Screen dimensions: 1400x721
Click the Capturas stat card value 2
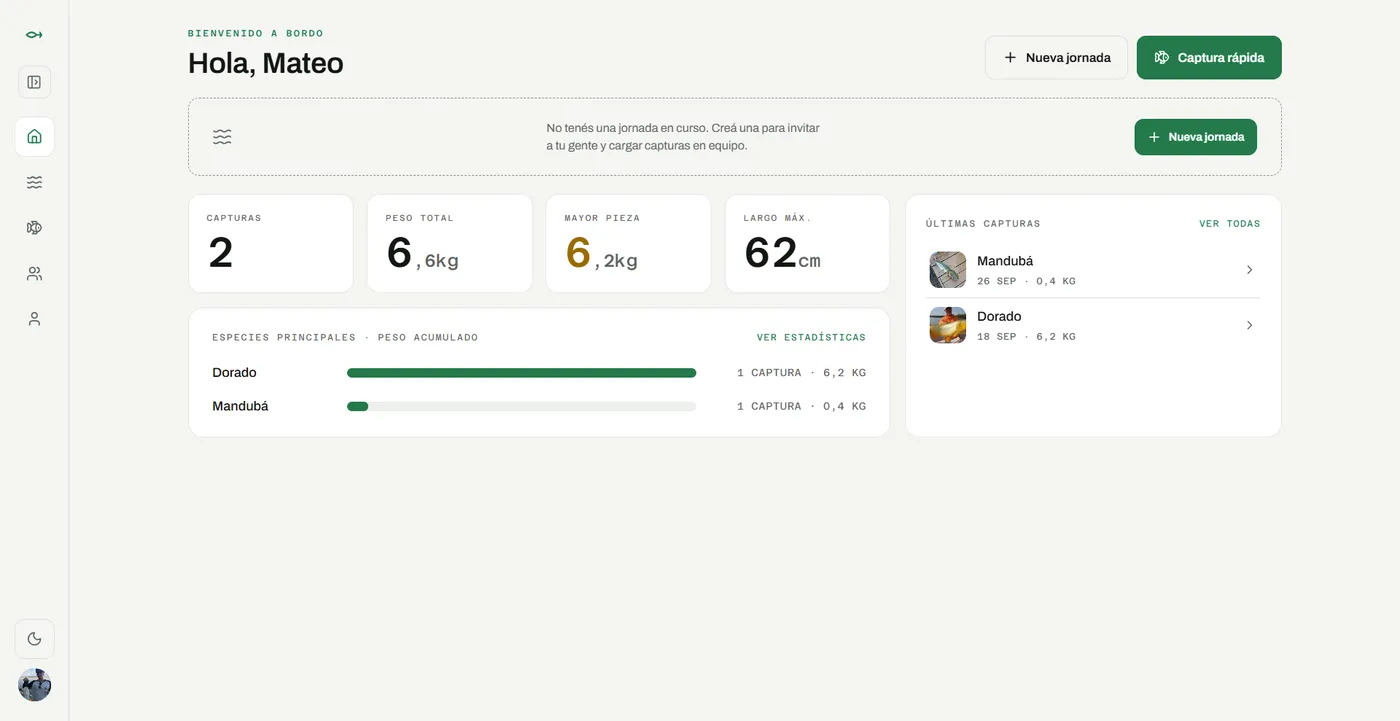point(221,253)
